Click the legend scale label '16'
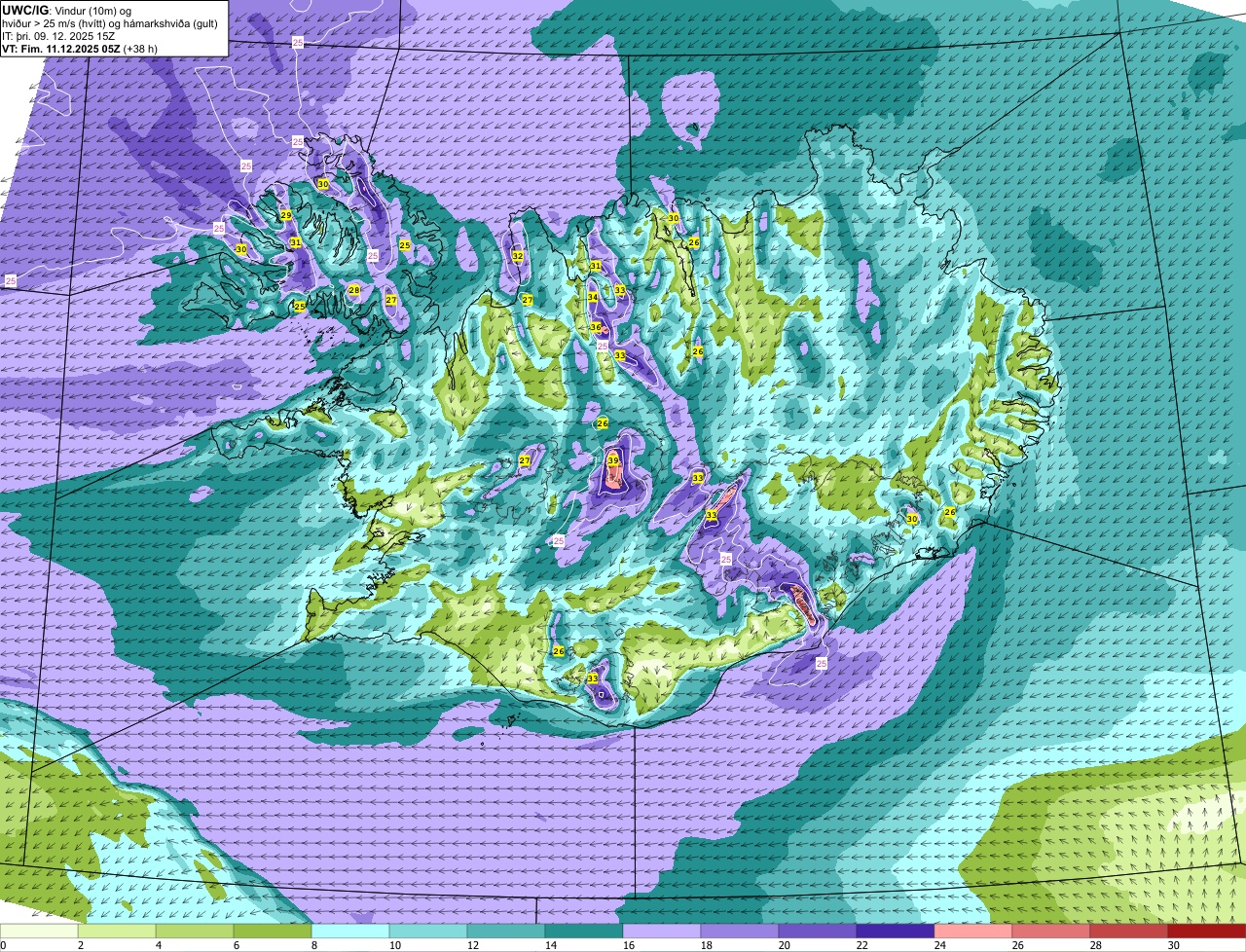 pyautogui.click(x=629, y=945)
